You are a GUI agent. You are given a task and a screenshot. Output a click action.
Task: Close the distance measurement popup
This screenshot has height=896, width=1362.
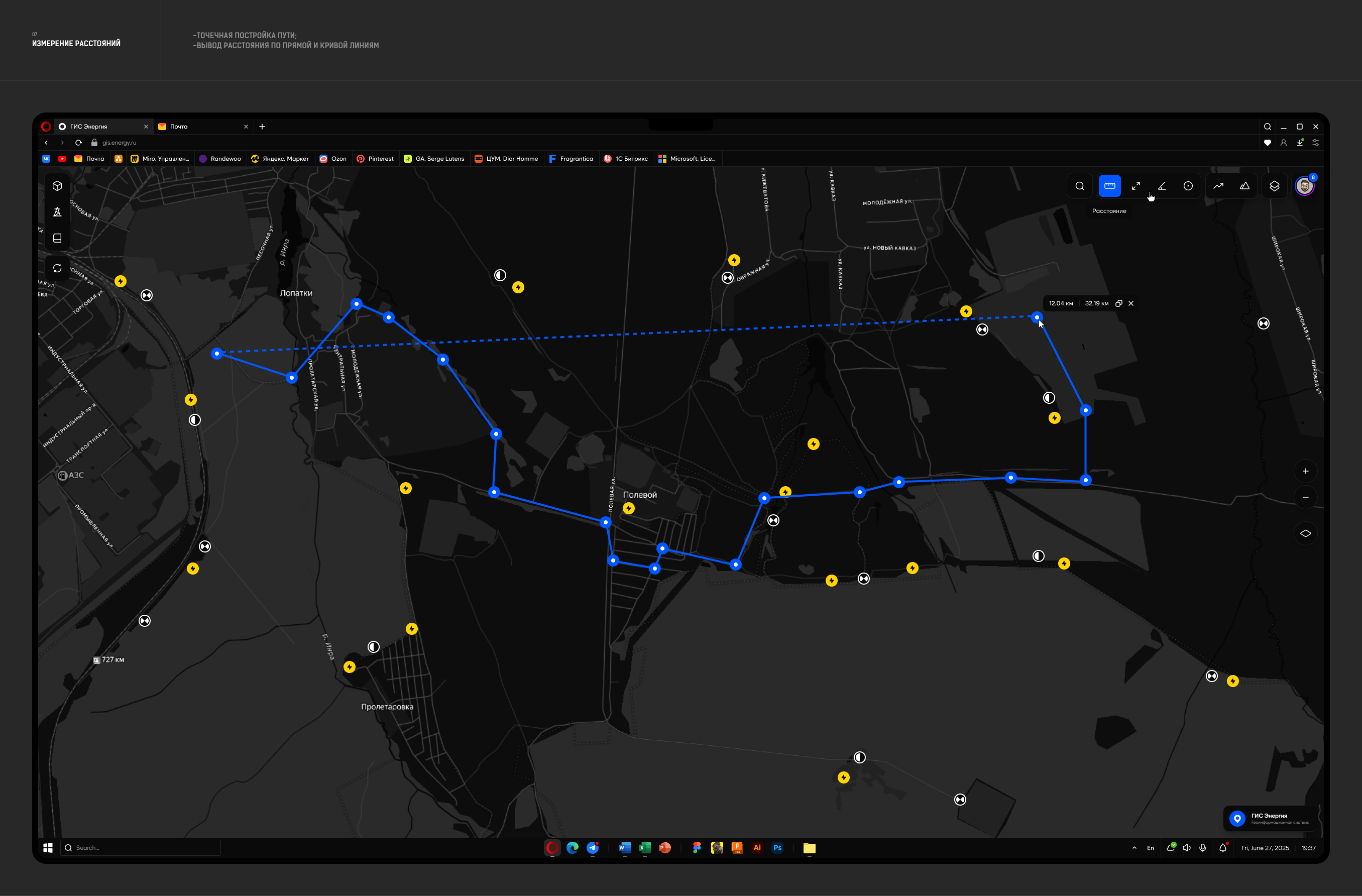[1131, 303]
